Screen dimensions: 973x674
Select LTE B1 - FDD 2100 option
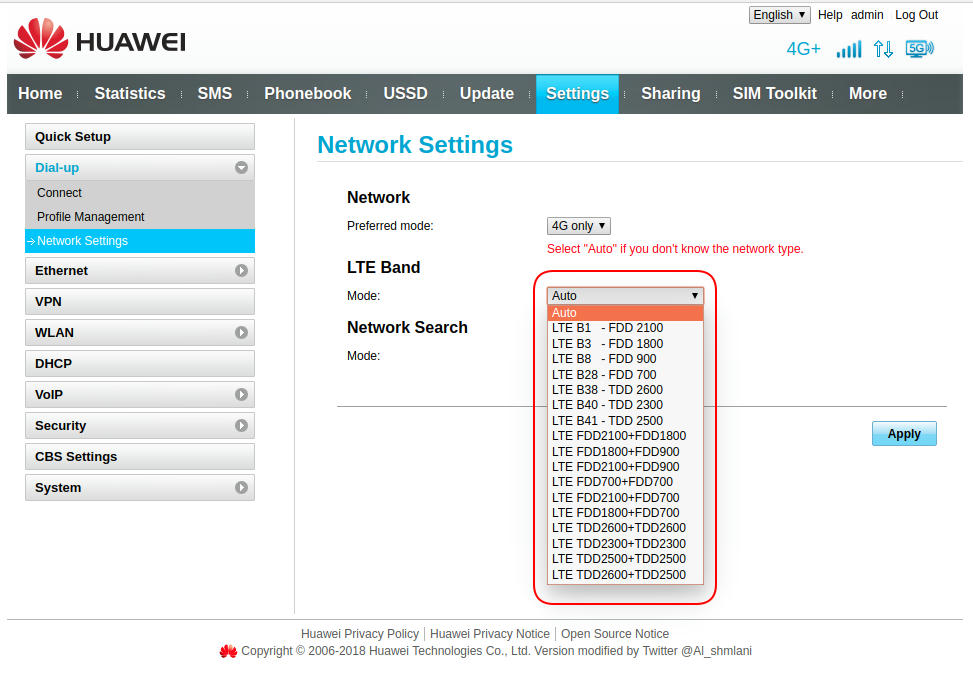(x=625, y=328)
